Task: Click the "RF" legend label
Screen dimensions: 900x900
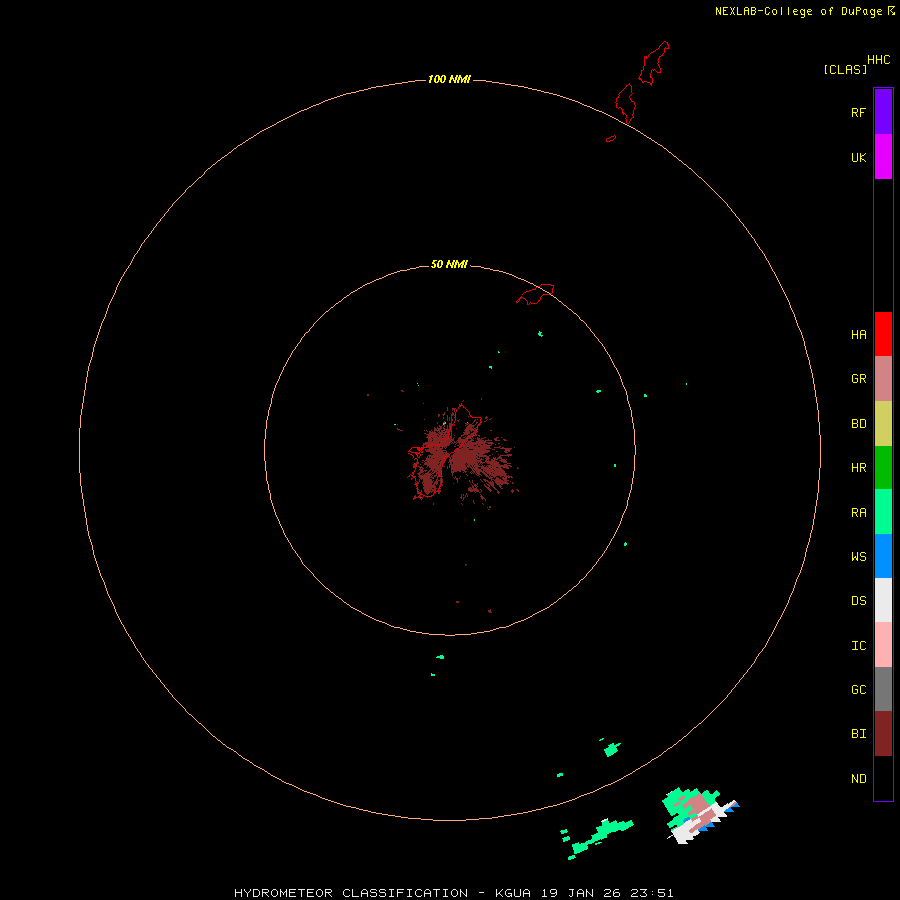Action: [x=858, y=113]
